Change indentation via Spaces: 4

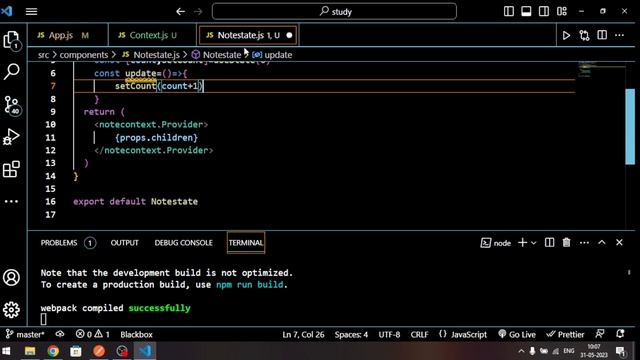(x=351, y=334)
